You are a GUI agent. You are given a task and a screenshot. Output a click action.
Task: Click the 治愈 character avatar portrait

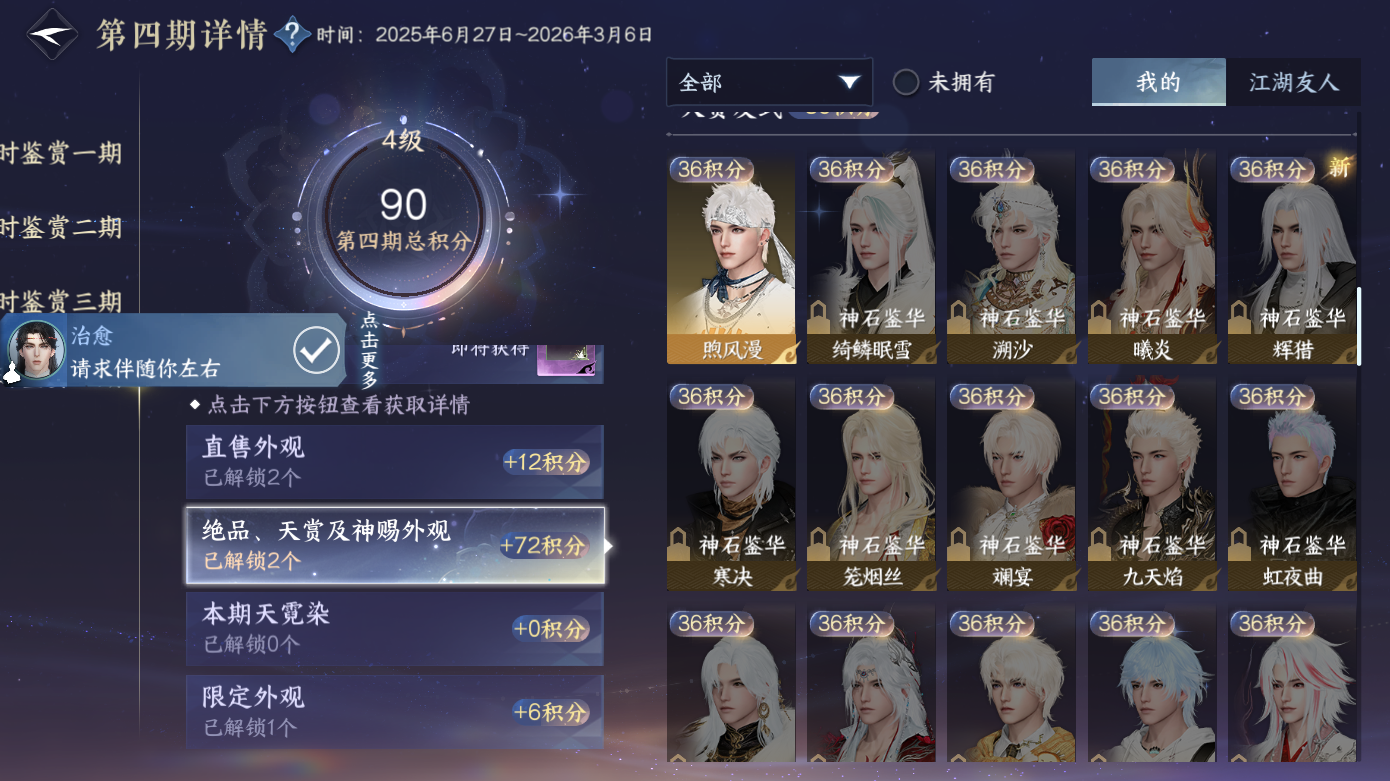click(x=36, y=351)
